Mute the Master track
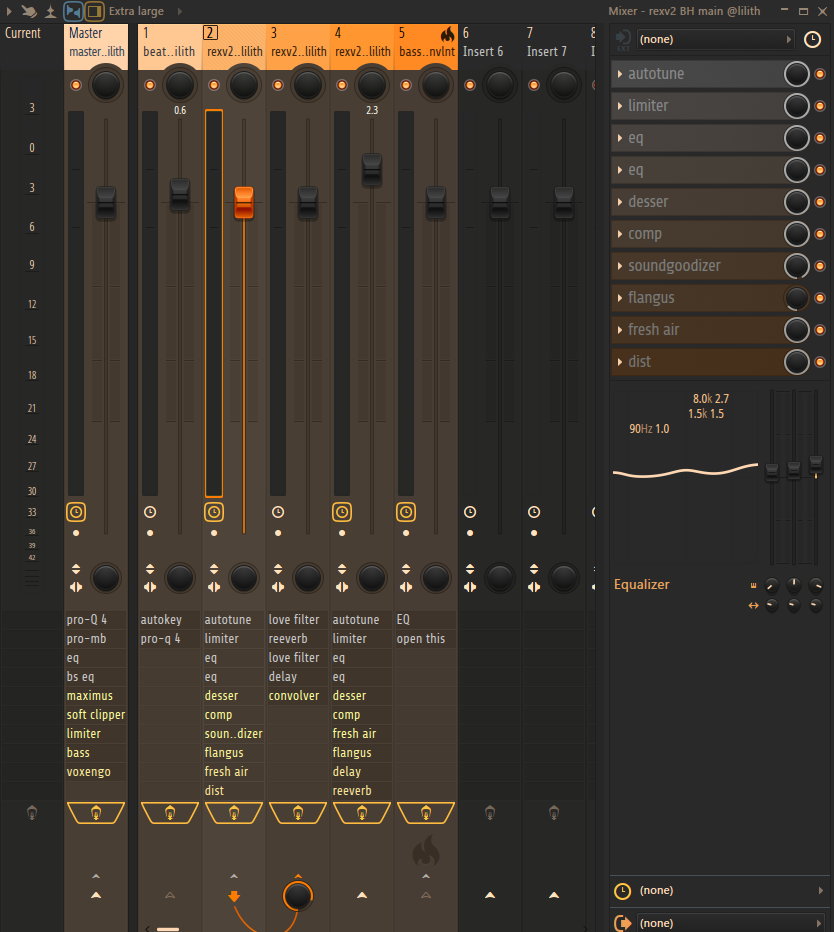The width and height of the screenshot is (834, 932). point(76,85)
